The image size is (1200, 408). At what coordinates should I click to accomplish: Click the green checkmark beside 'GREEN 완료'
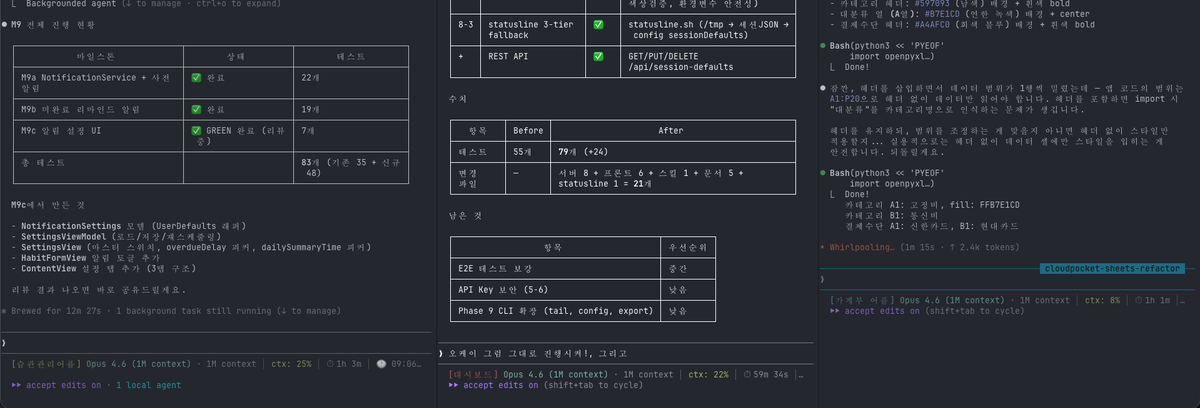[197, 130]
